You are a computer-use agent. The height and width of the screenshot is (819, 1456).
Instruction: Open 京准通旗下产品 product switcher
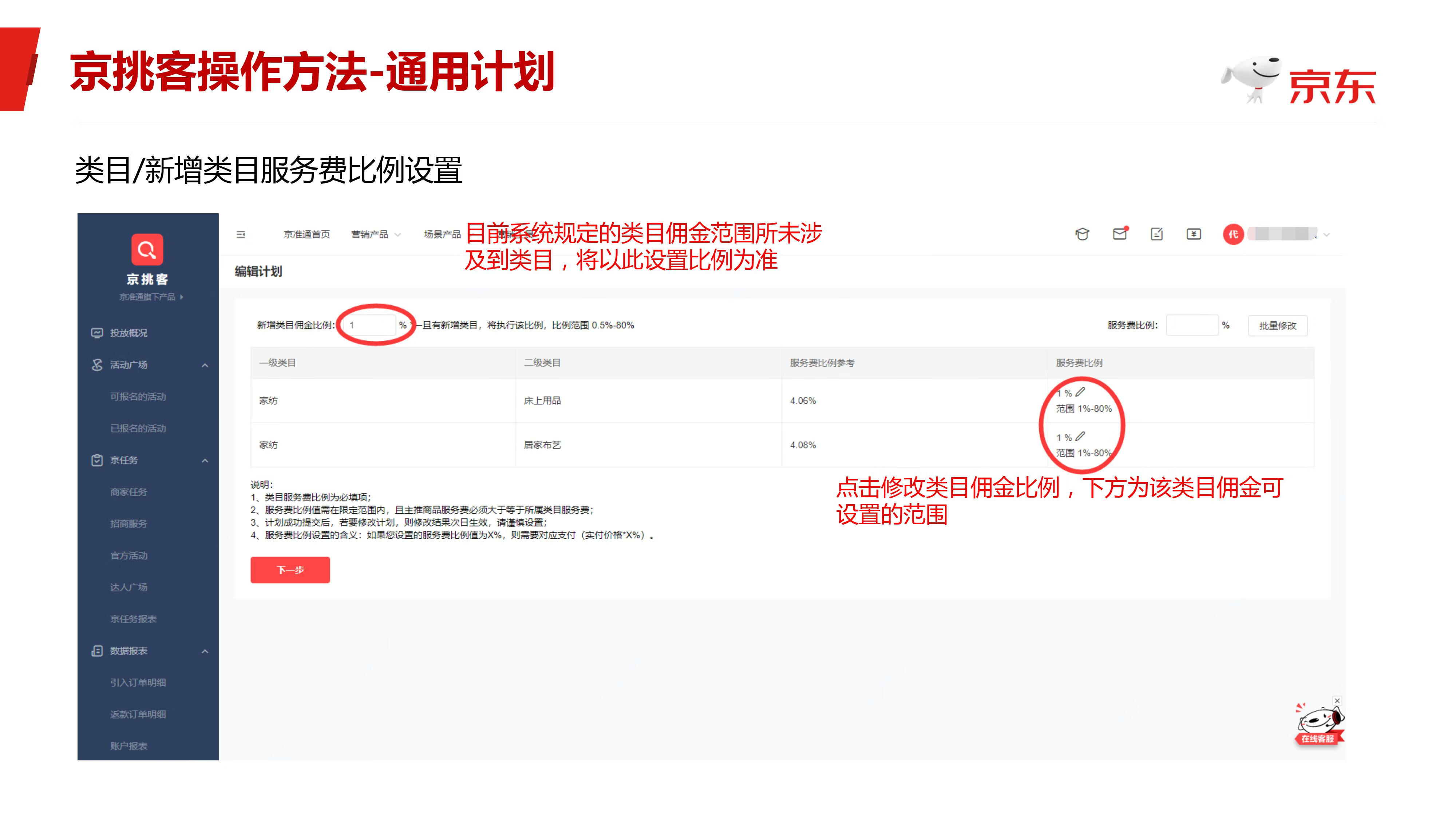tap(151, 297)
